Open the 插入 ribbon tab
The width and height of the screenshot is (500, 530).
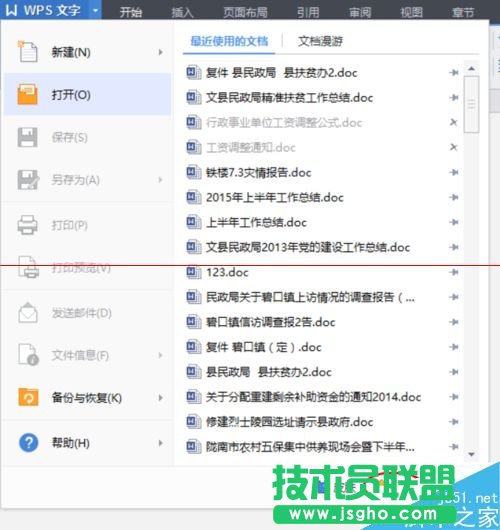click(183, 13)
